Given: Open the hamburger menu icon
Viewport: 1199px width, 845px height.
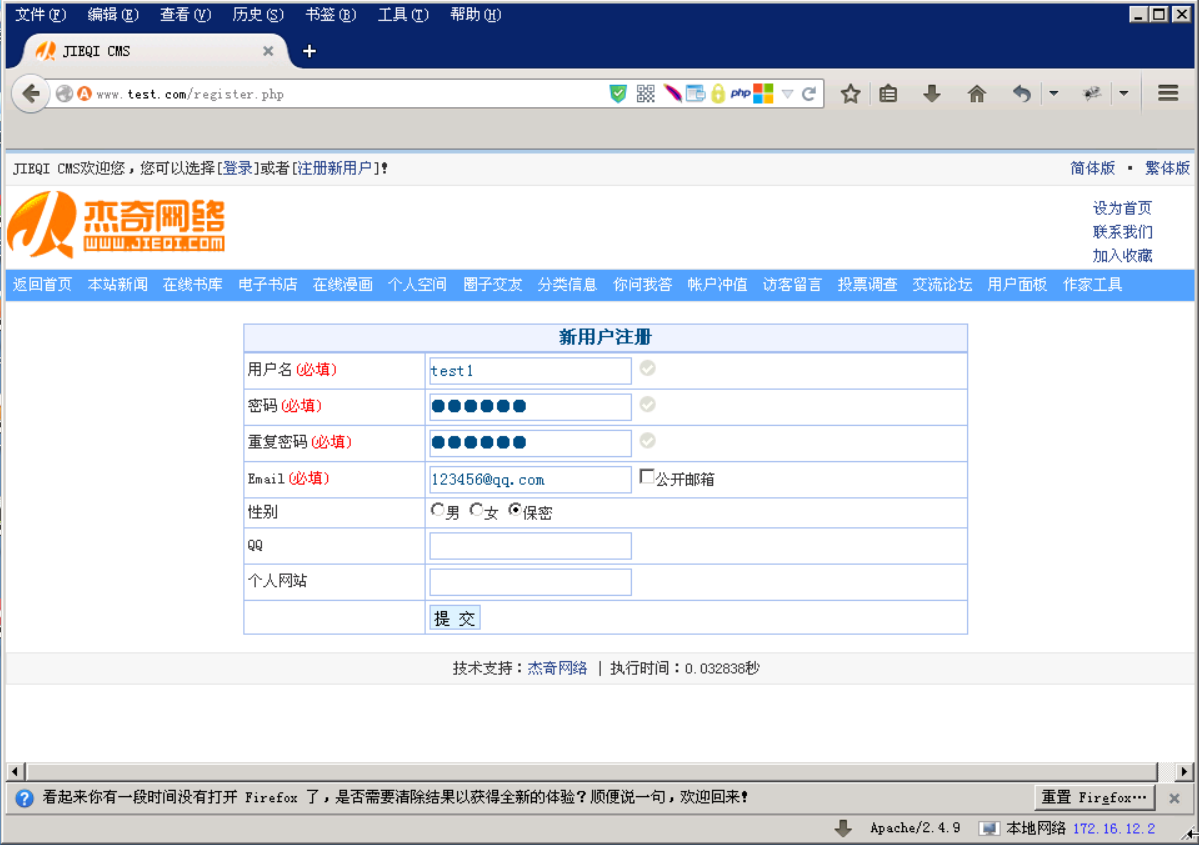Looking at the screenshot, I should pos(1168,93).
